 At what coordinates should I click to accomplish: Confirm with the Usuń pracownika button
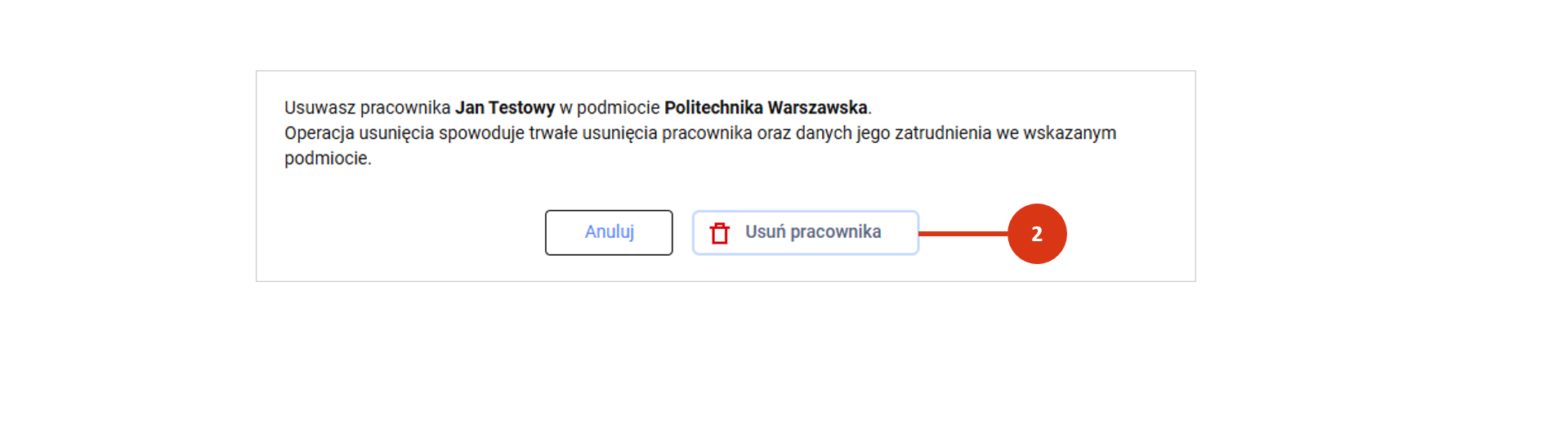tap(806, 232)
